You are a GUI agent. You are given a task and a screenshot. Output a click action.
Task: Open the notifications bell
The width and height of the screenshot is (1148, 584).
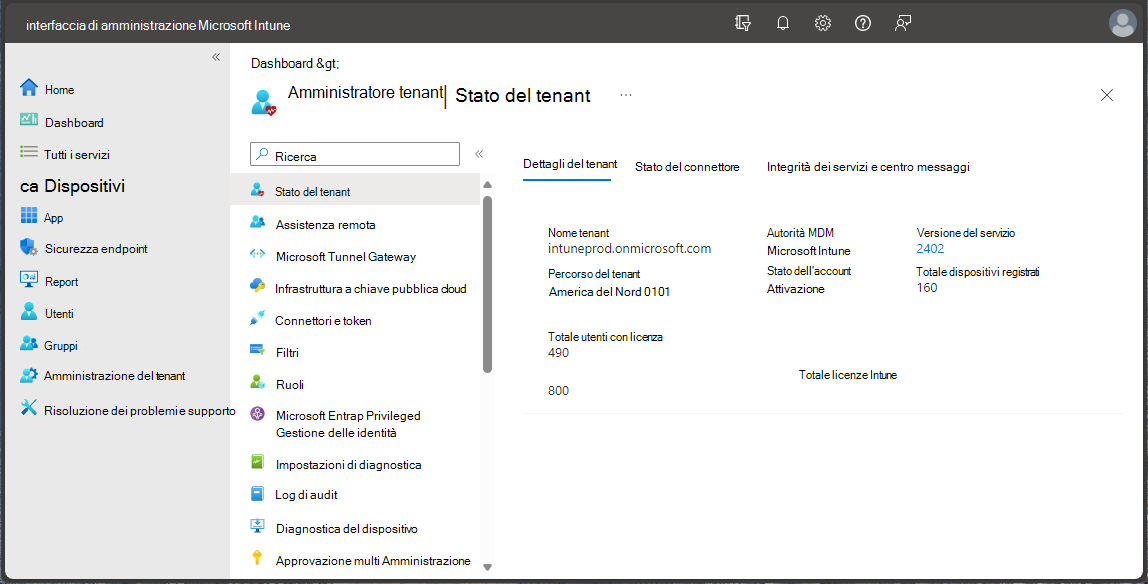pos(783,23)
